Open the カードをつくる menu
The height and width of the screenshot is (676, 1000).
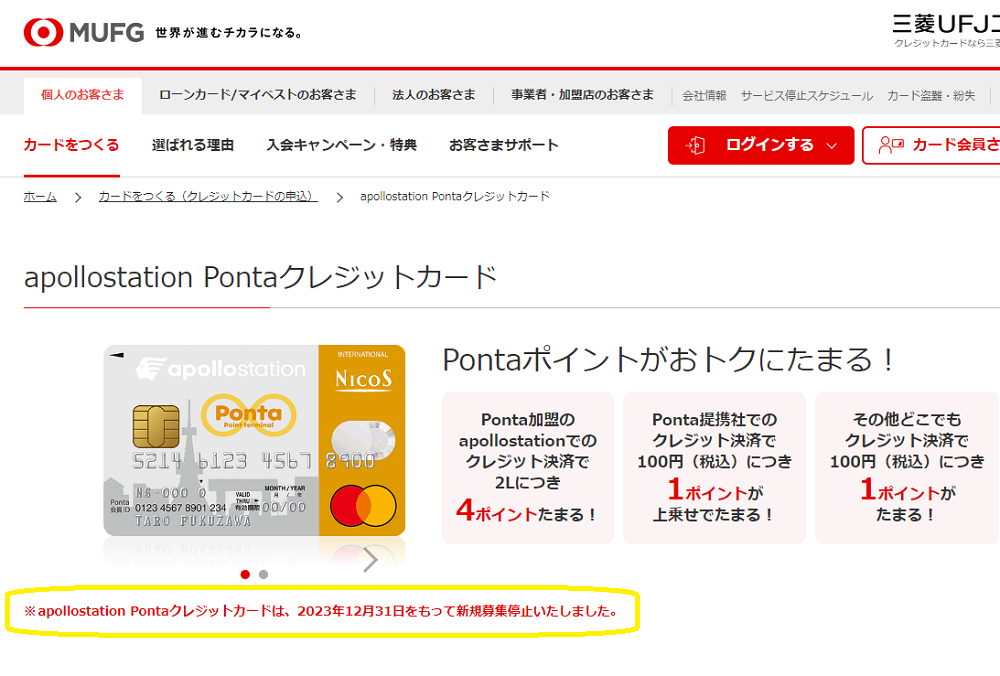pyautogui.click(x=71, y=145)
